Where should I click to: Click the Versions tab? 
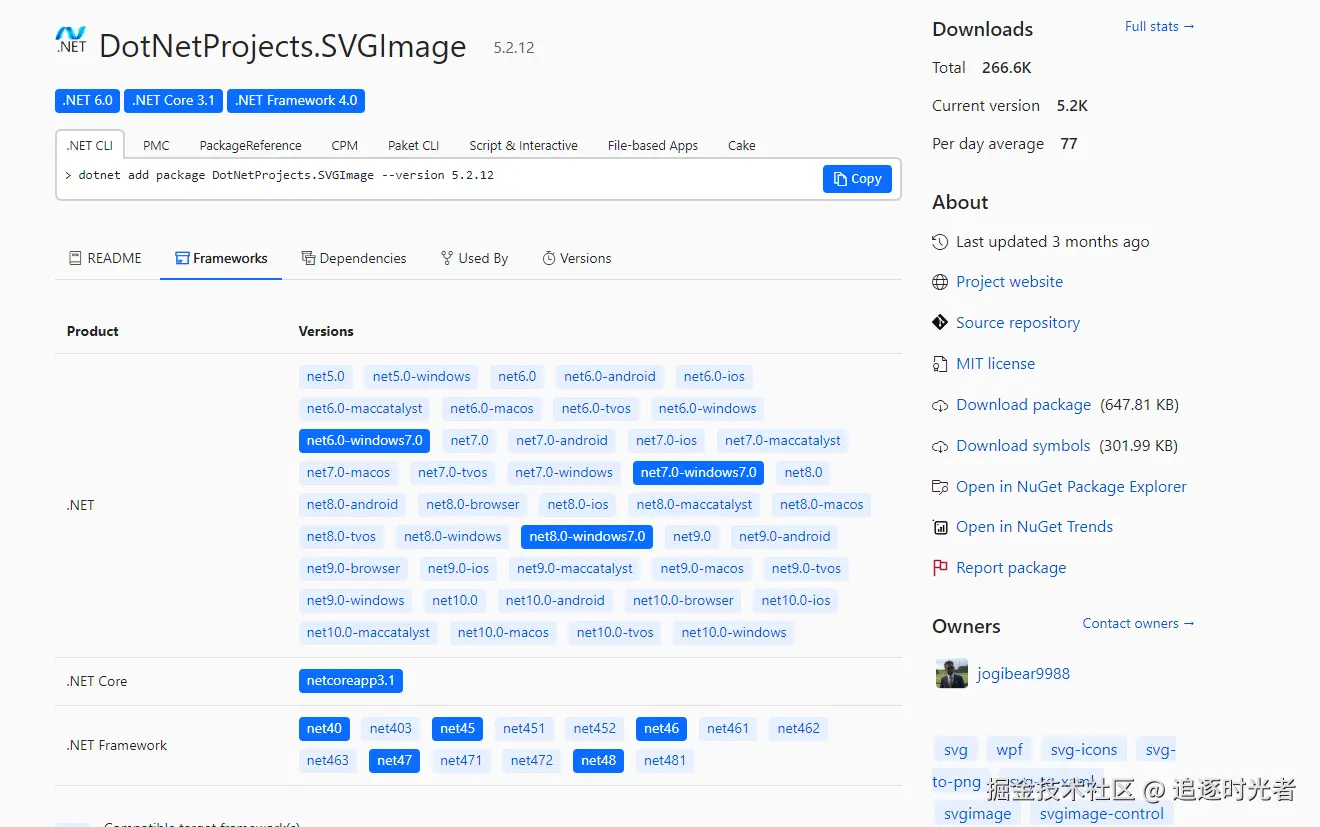[577, 258]
